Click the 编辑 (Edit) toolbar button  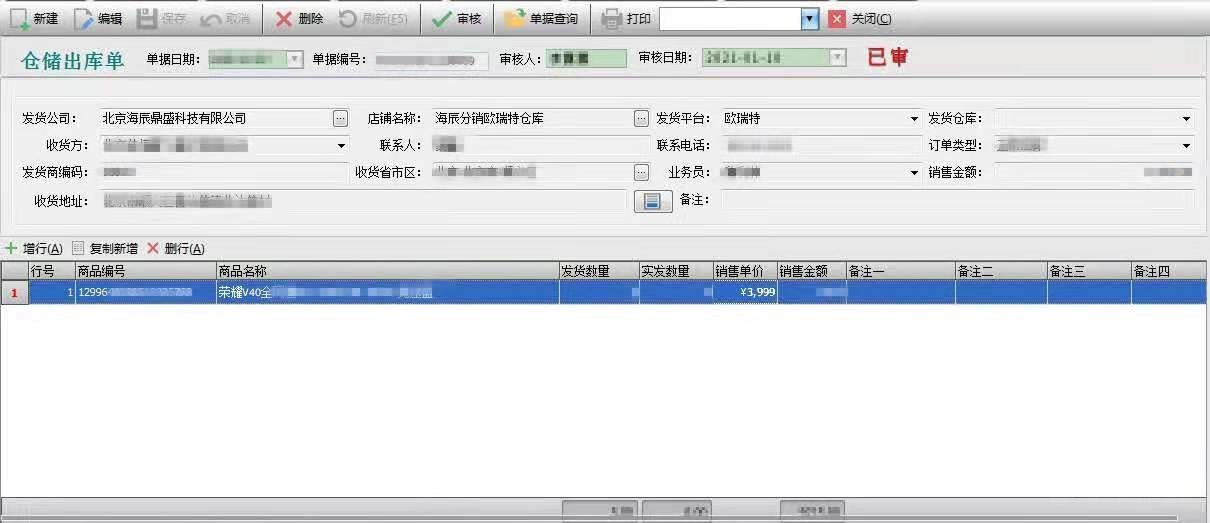(99, 18)
